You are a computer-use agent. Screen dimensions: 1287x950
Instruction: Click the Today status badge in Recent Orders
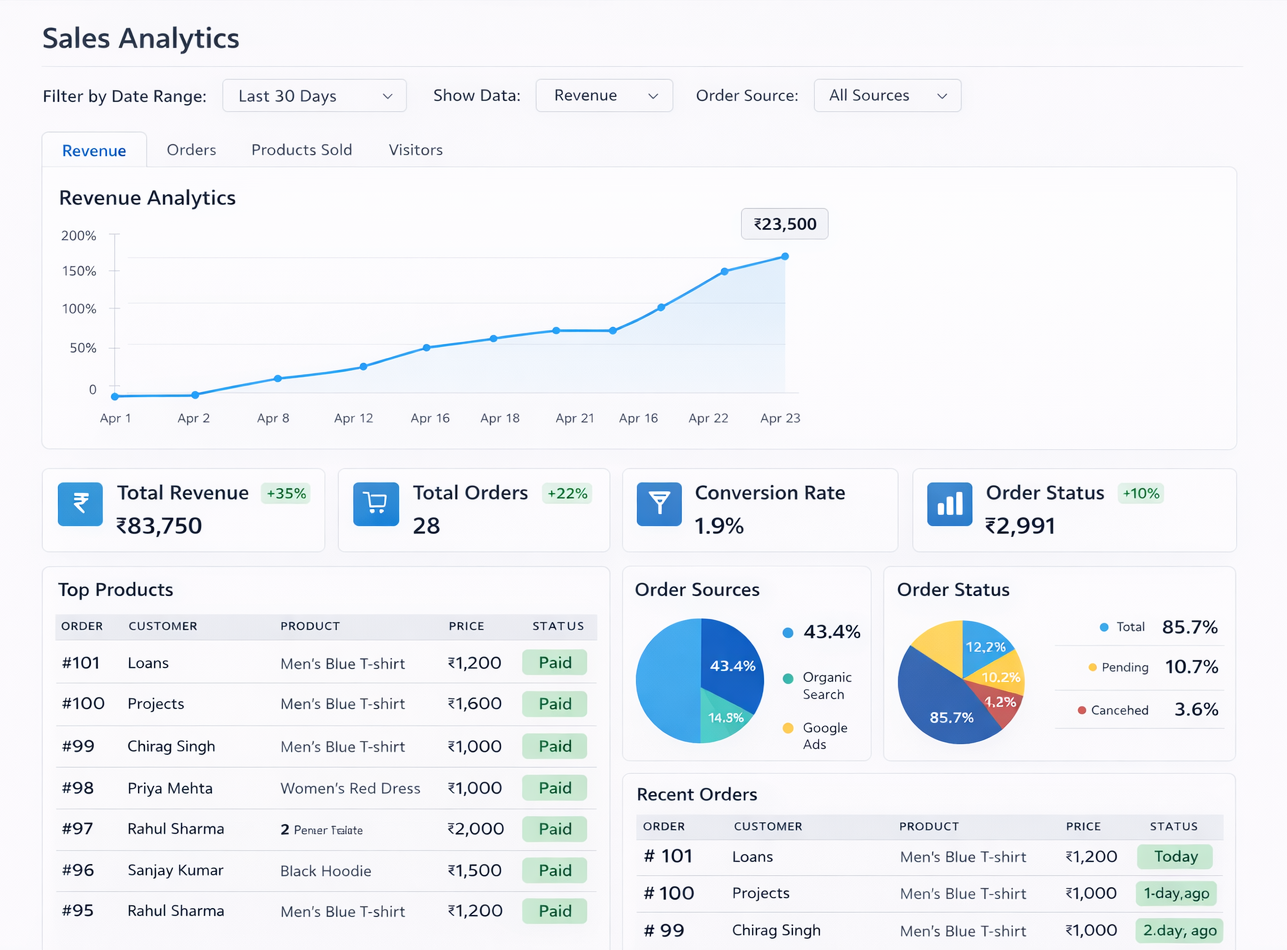pyautogui.click(x=1175, y=856)
